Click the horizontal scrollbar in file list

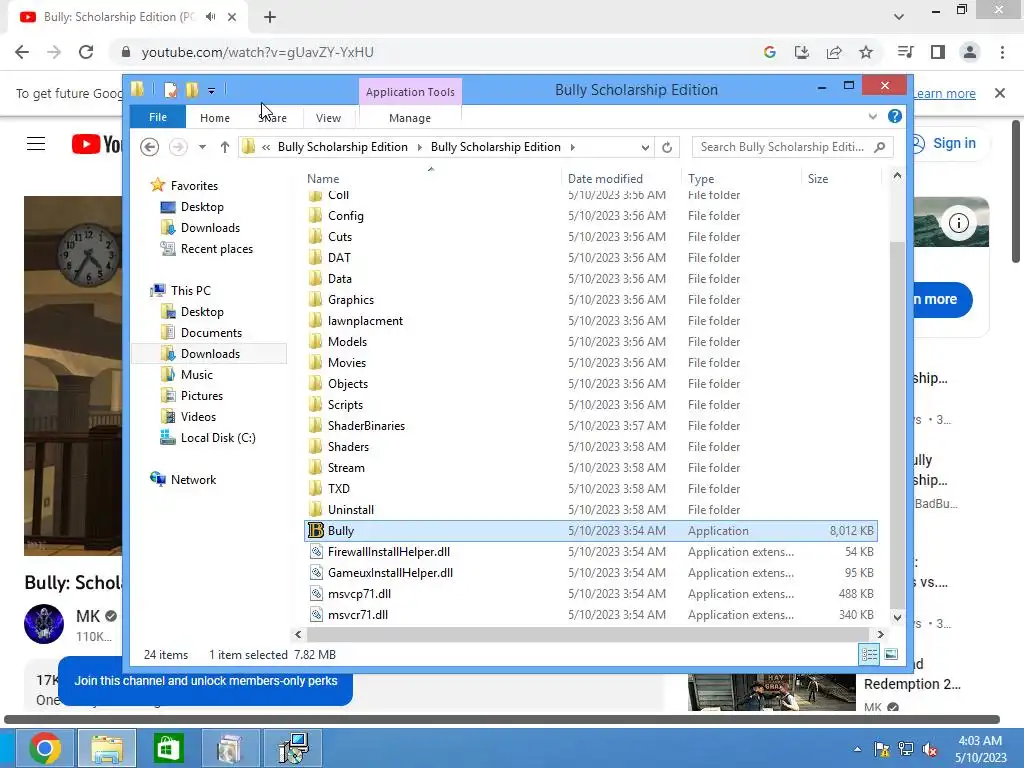(x=588, y=634)
